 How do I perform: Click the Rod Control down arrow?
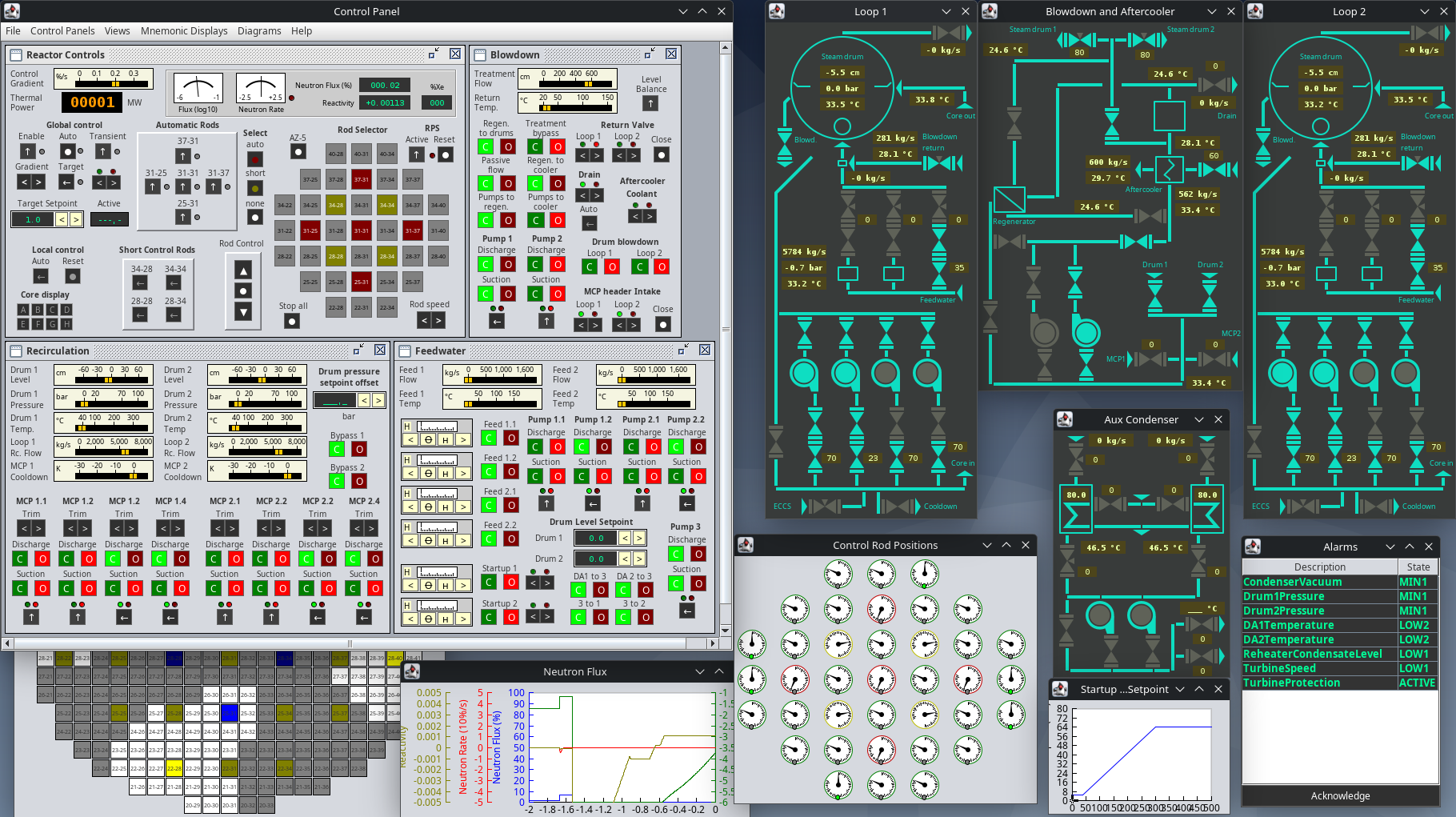click(x=244, y=311)
